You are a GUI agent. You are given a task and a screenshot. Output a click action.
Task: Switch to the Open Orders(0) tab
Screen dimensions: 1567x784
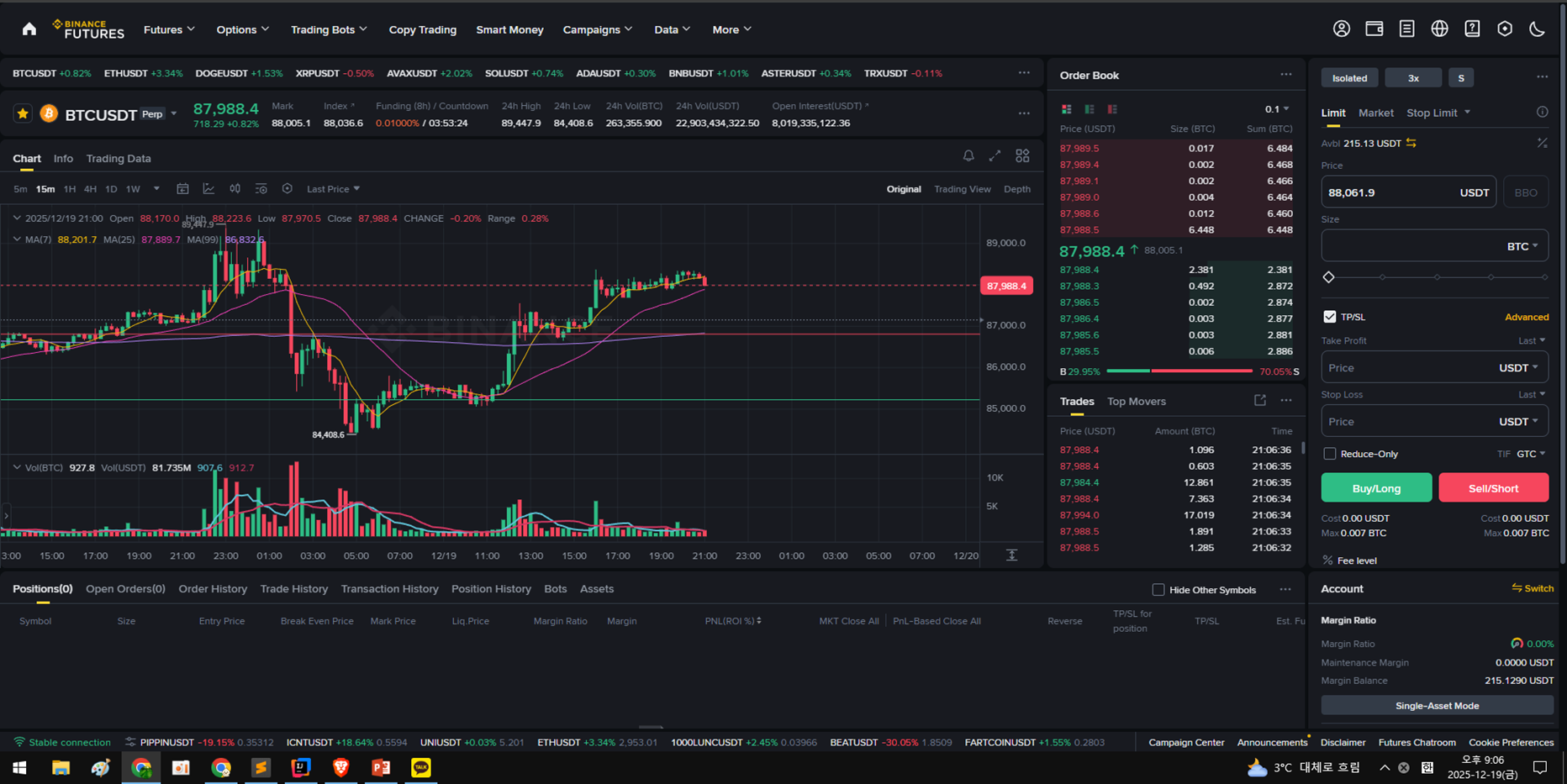125,589
